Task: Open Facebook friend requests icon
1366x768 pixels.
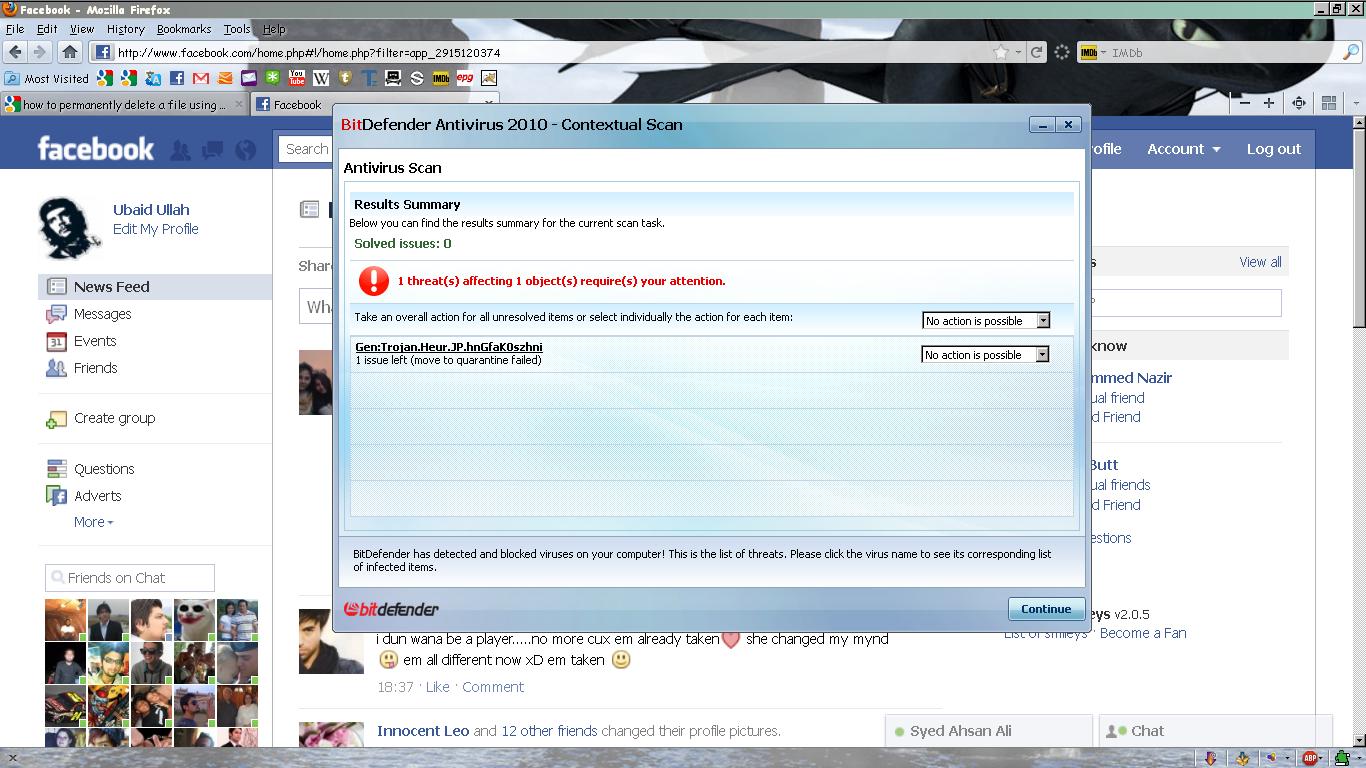Action: (180, 150)
